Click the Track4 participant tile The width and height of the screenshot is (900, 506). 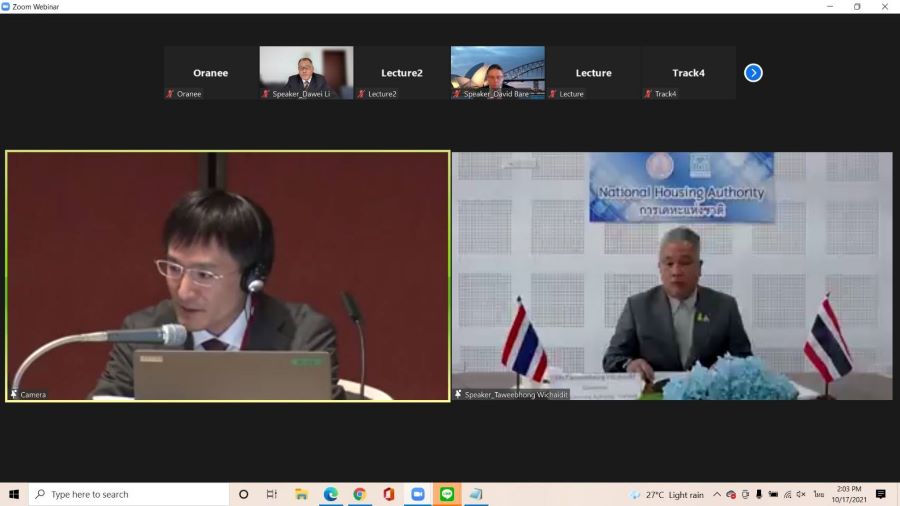[x=688, y=73]
